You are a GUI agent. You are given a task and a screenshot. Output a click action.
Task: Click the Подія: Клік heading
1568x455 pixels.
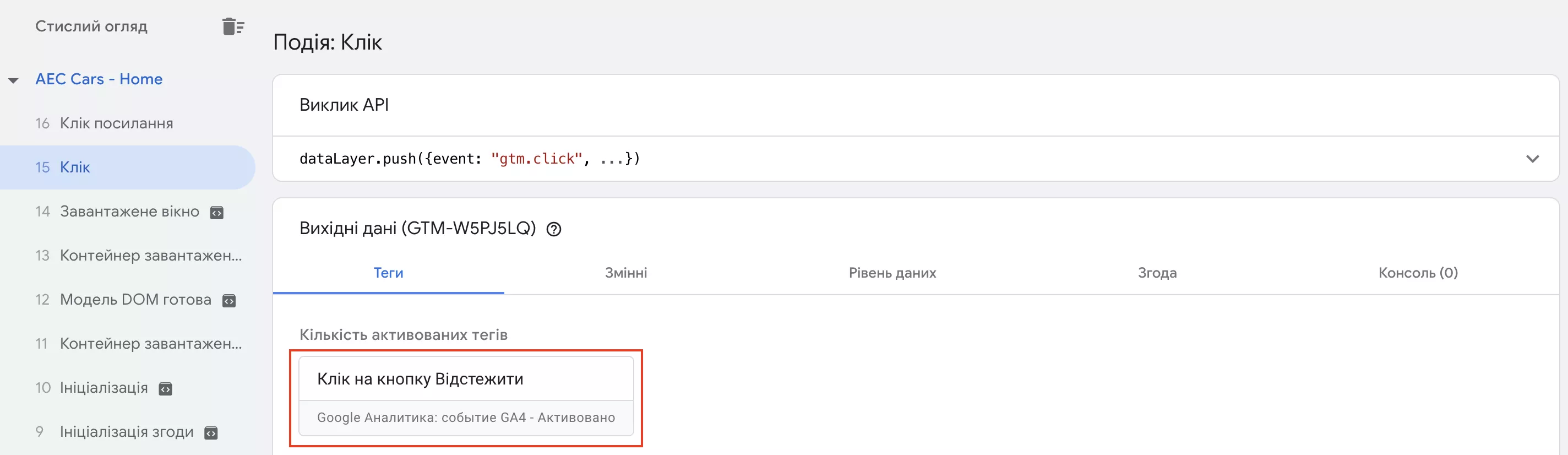click(x=328, y=42)
